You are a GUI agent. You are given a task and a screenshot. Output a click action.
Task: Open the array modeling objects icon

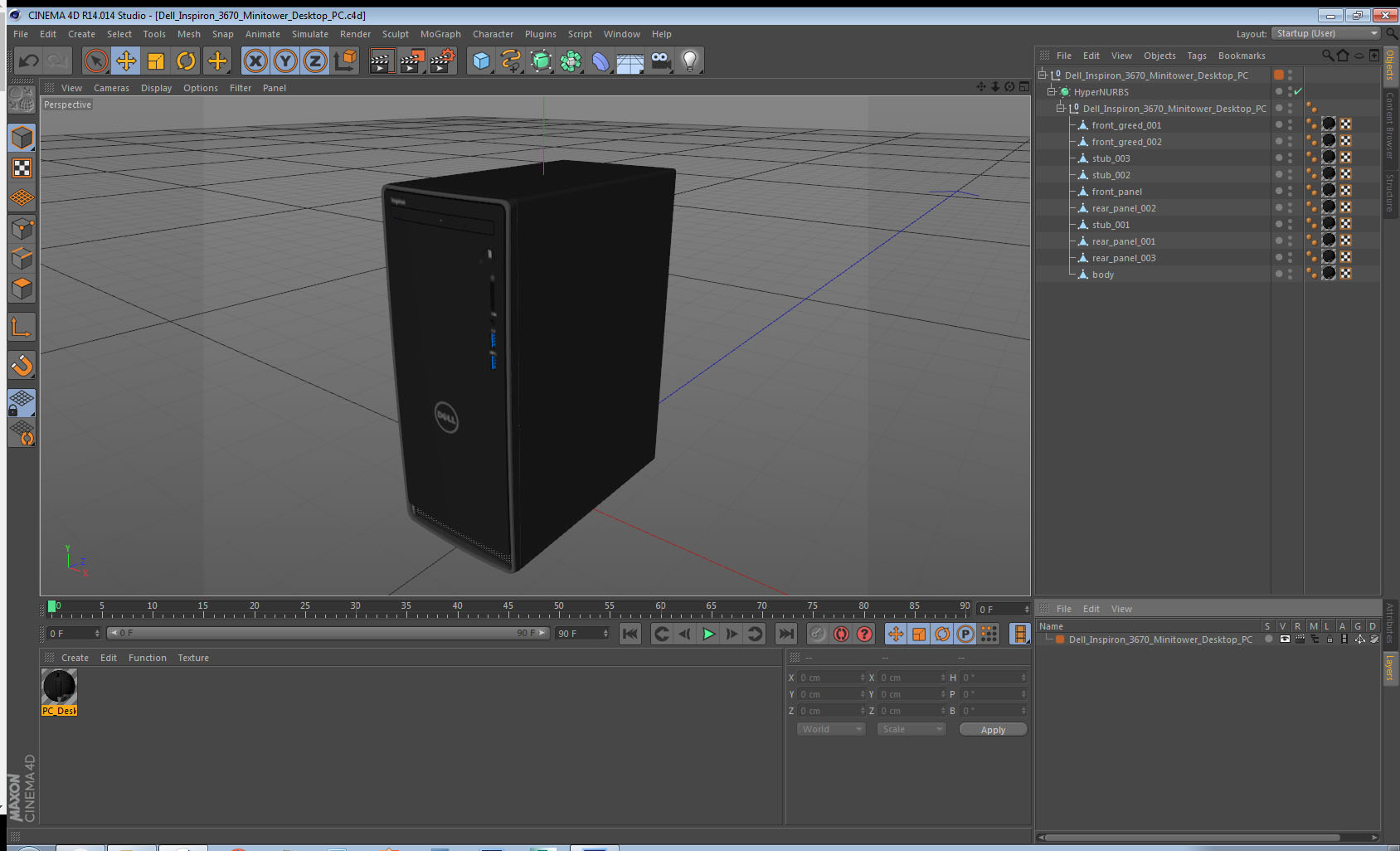point(571,61)
